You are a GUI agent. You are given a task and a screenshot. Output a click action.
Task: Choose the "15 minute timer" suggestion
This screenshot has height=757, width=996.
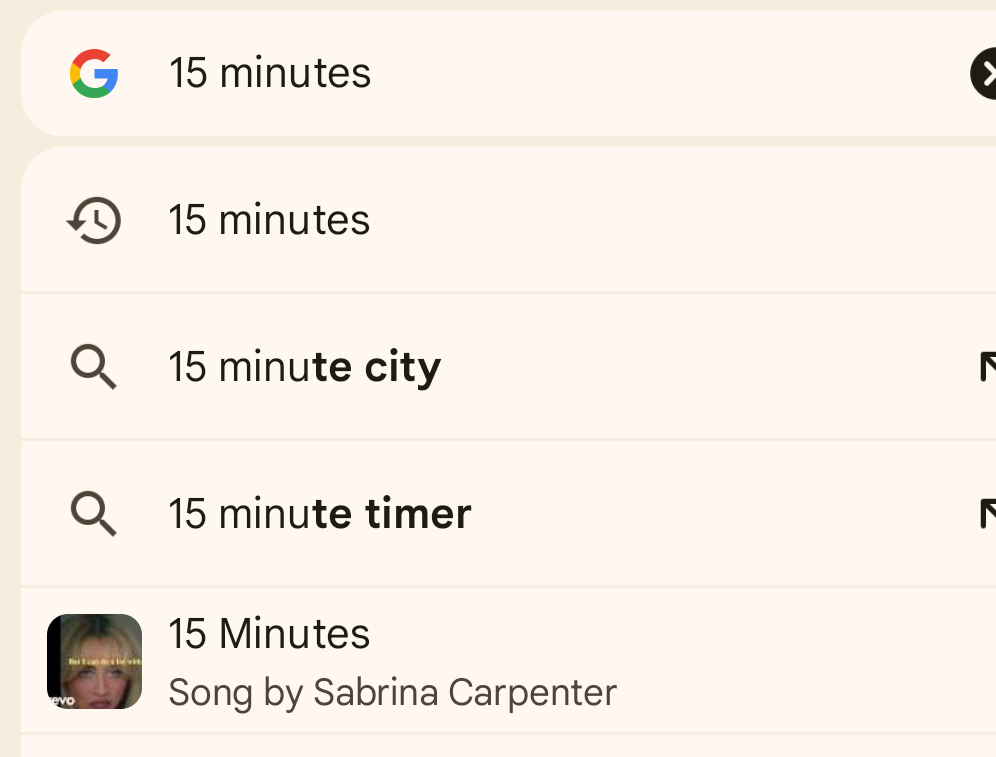click(x=508, y=513)
